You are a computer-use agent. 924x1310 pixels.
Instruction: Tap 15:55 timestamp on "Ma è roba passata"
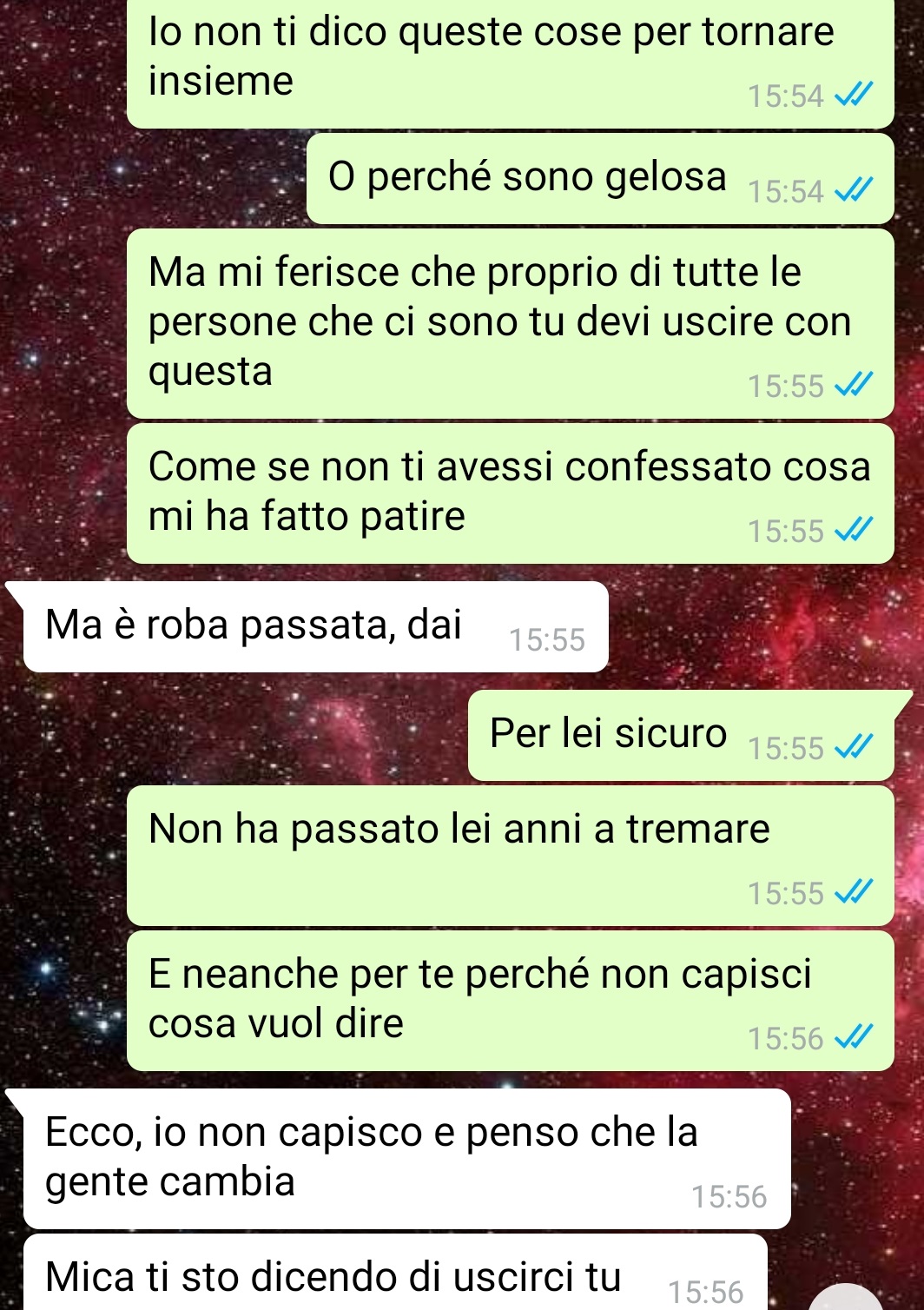[547, 640]
